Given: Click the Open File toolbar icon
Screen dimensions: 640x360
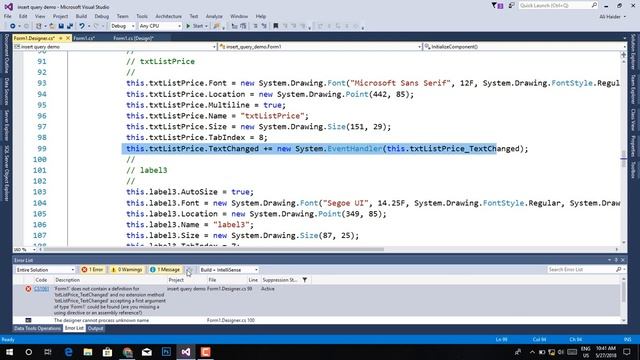Looking at the screenshot, I should [x=52, y=26].
